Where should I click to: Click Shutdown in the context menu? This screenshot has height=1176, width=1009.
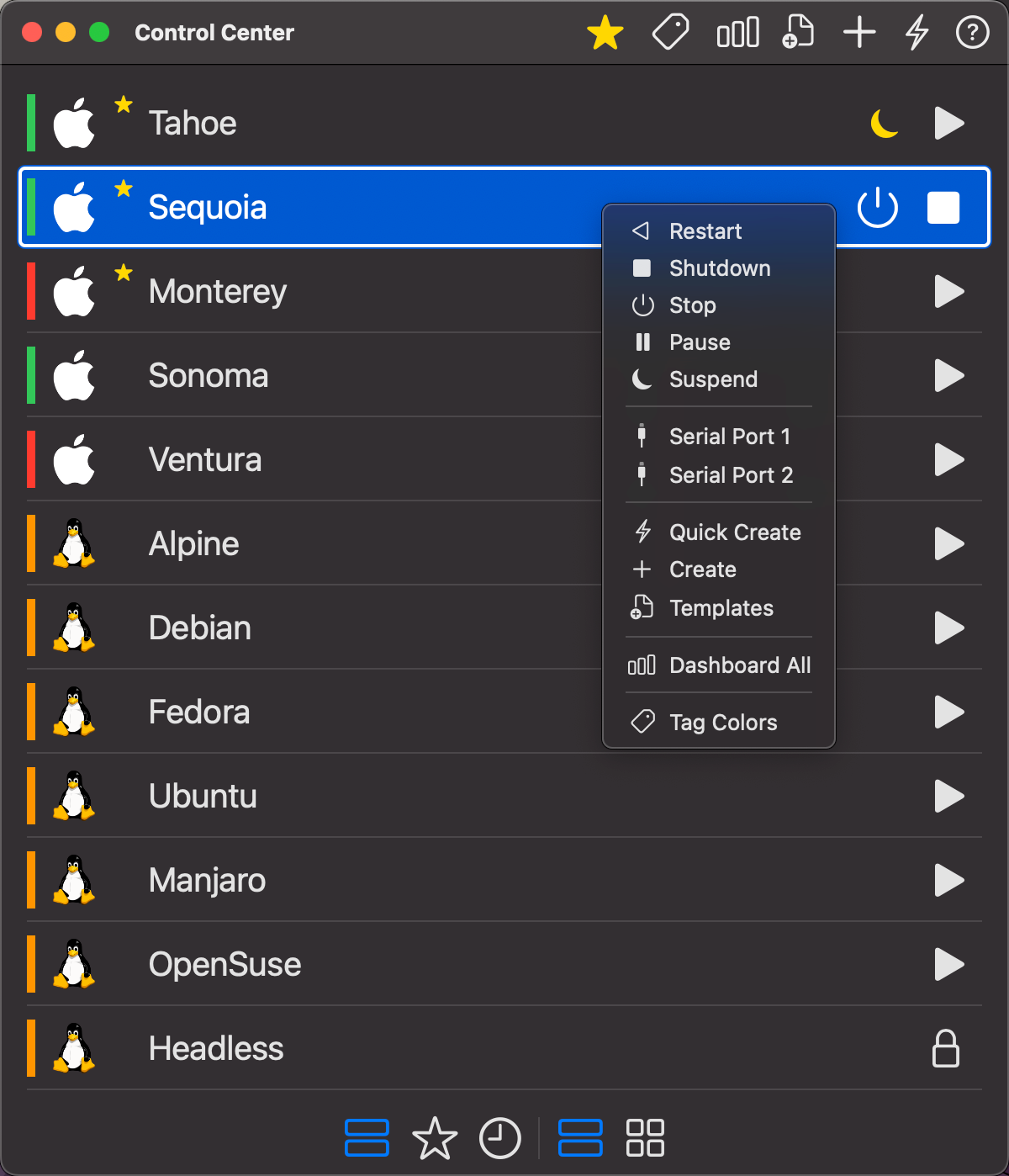coord(720,268)
